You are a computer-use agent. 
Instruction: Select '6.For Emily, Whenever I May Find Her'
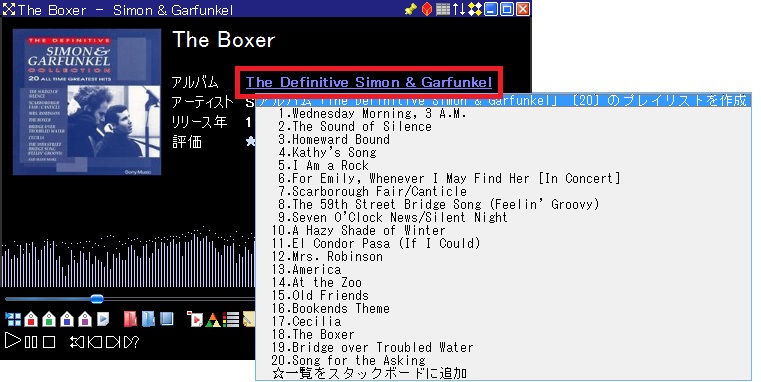click(x=503, y=178)
